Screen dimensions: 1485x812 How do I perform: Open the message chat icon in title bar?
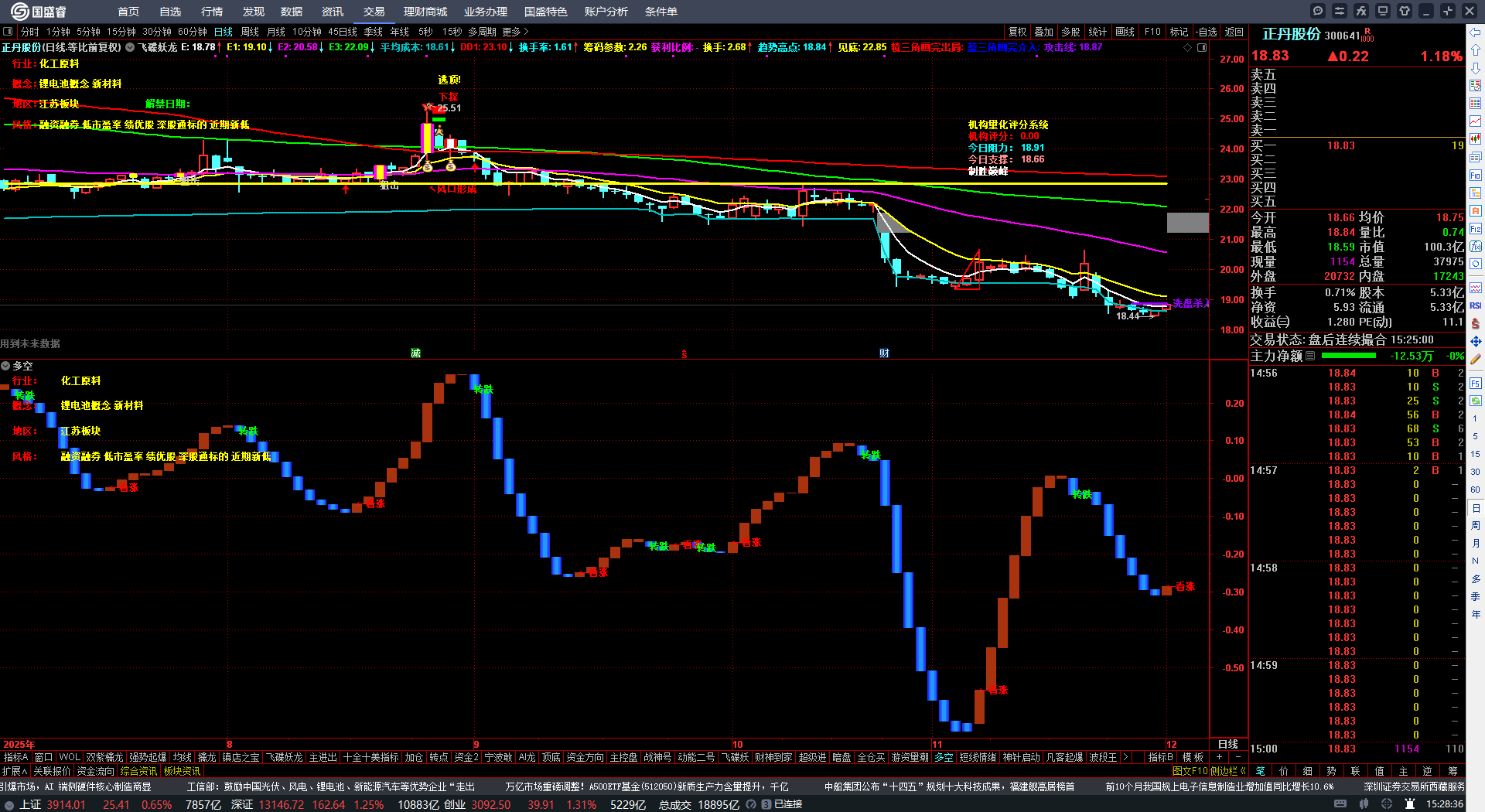(x=1318, y=11)
